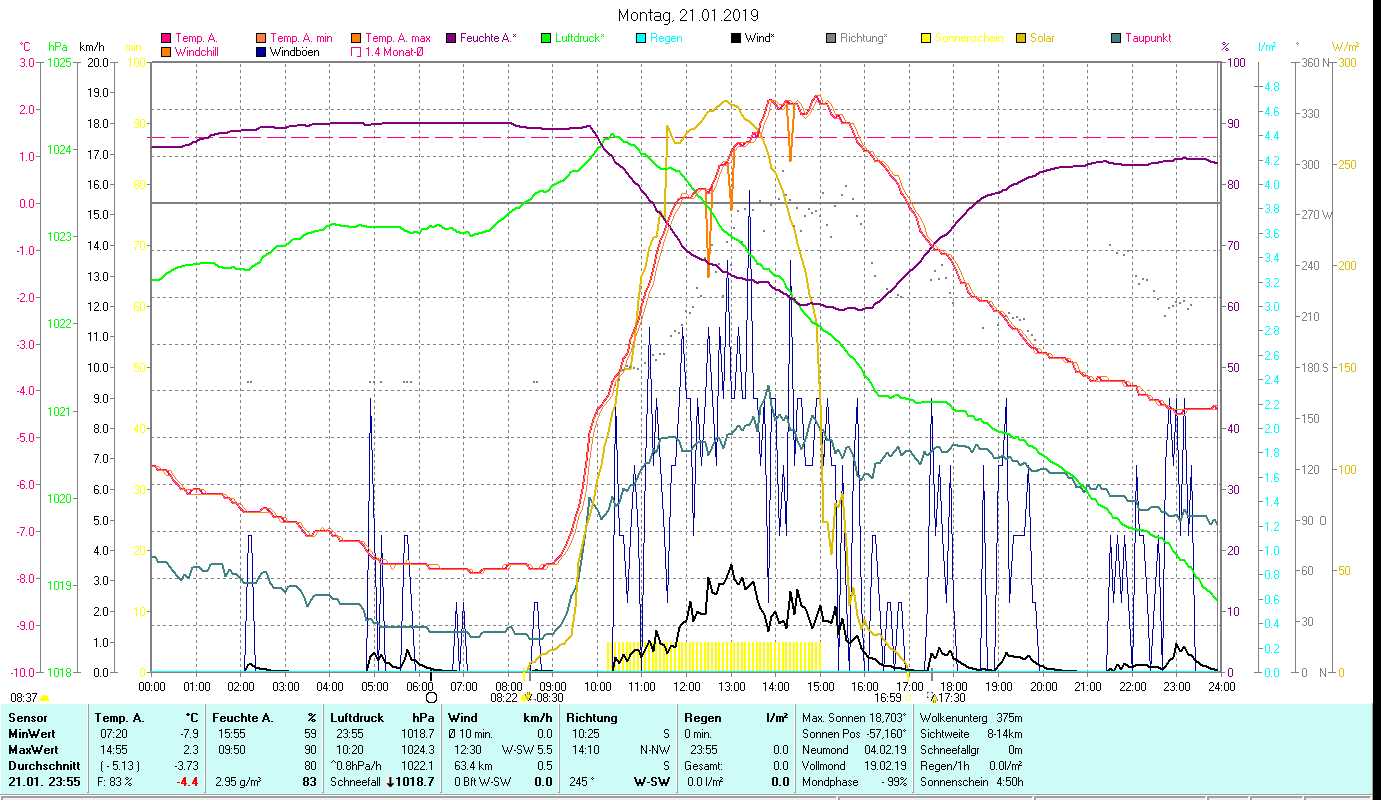
Task: Click the 'Regen' column header in table
Action: coord(704,718)
